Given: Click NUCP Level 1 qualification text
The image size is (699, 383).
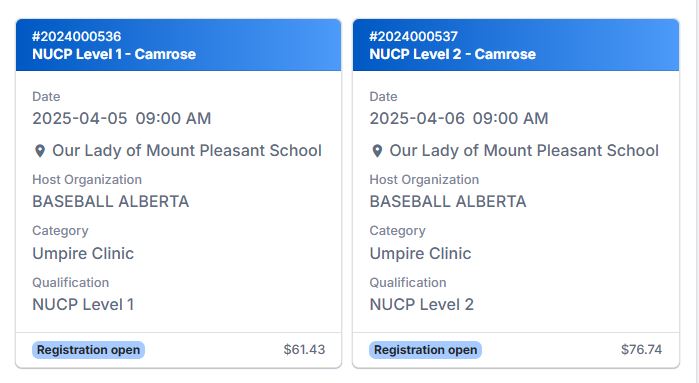Looking at the screenshot, I should 83,305.
